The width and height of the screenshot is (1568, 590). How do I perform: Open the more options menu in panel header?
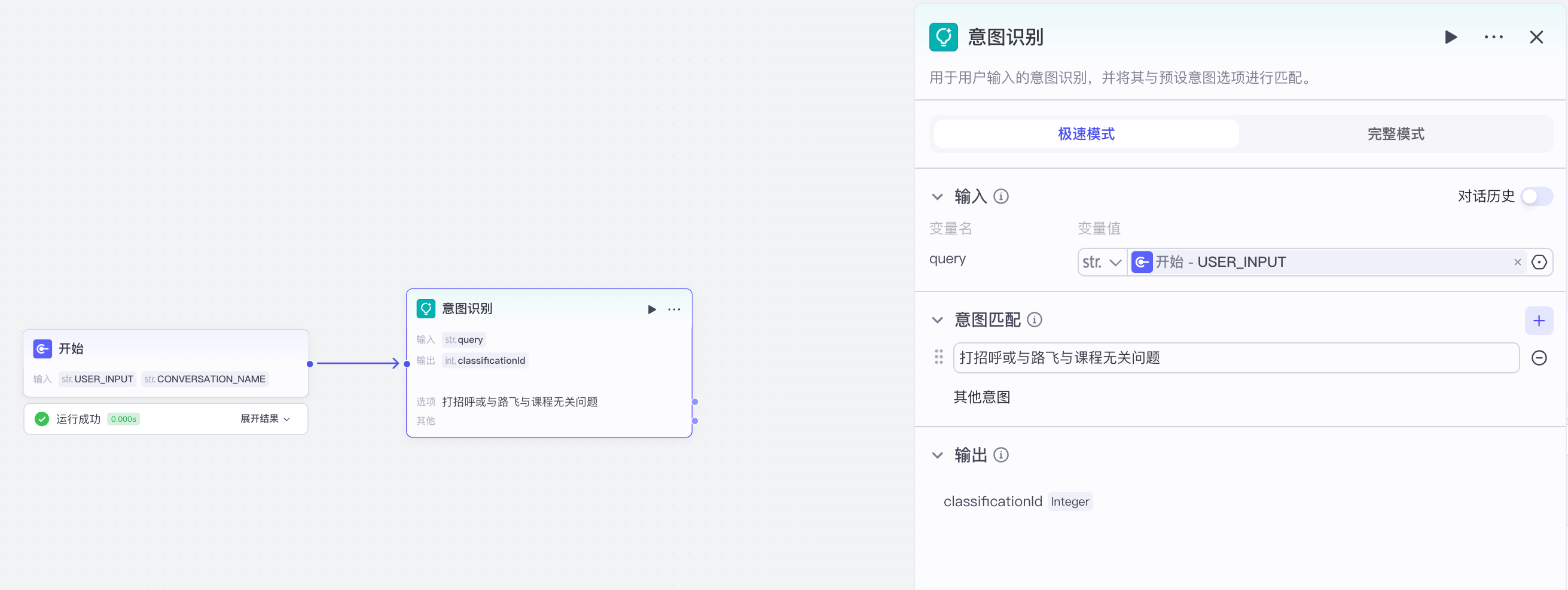click(x=1494, y=37)
